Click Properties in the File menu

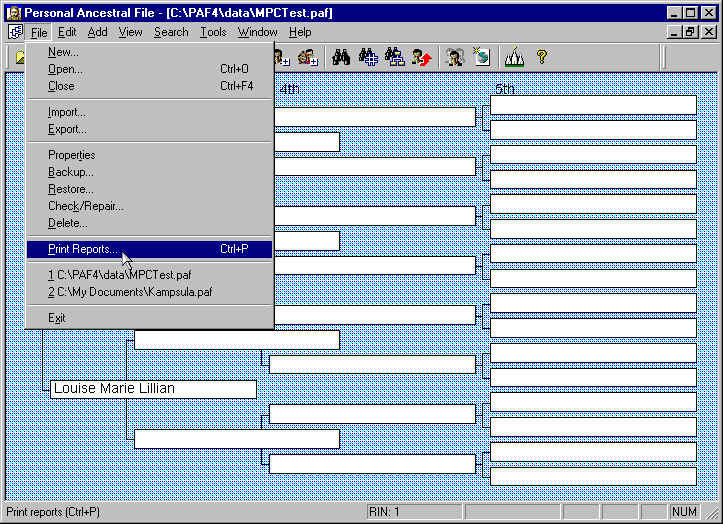coord(71,155)
